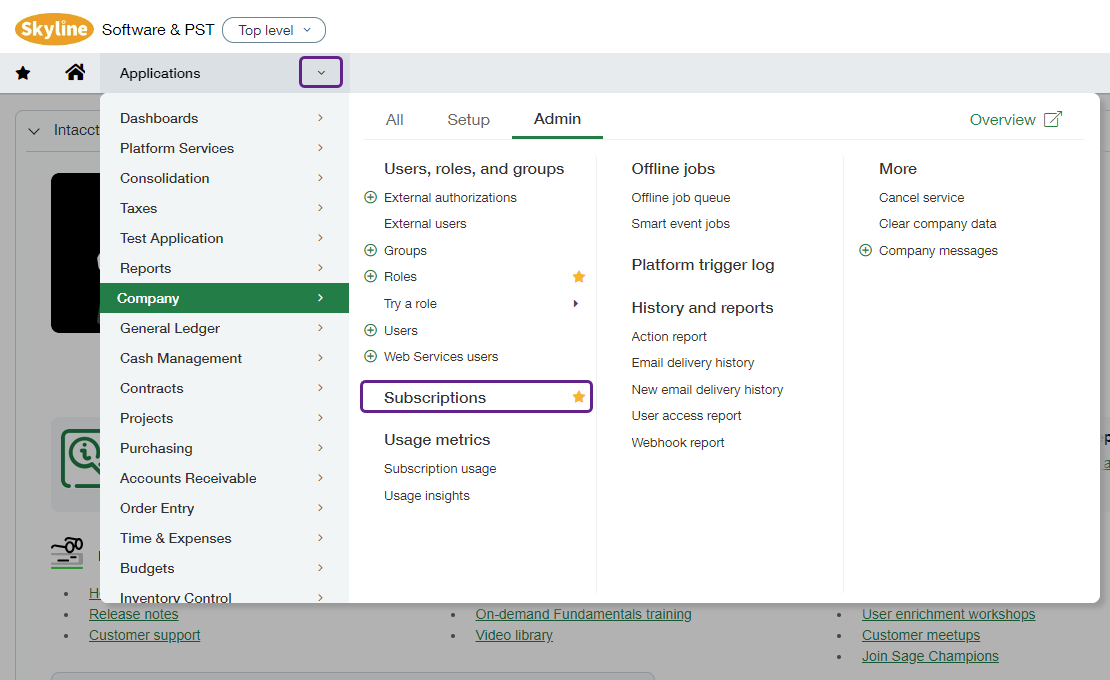Collapse the Intacct panel using its chevron

[x=33, y=130]
